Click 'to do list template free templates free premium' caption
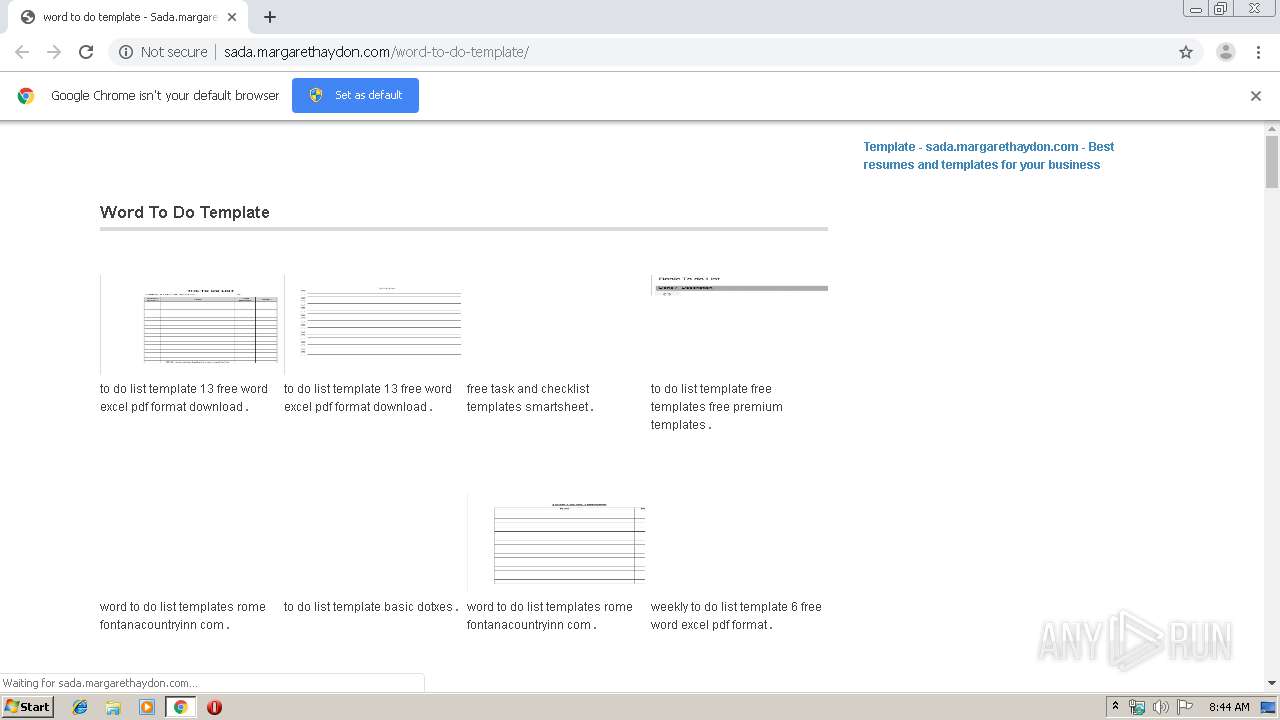The width and height of the screenshot is (1280, 720). click(x=717, y=407)
